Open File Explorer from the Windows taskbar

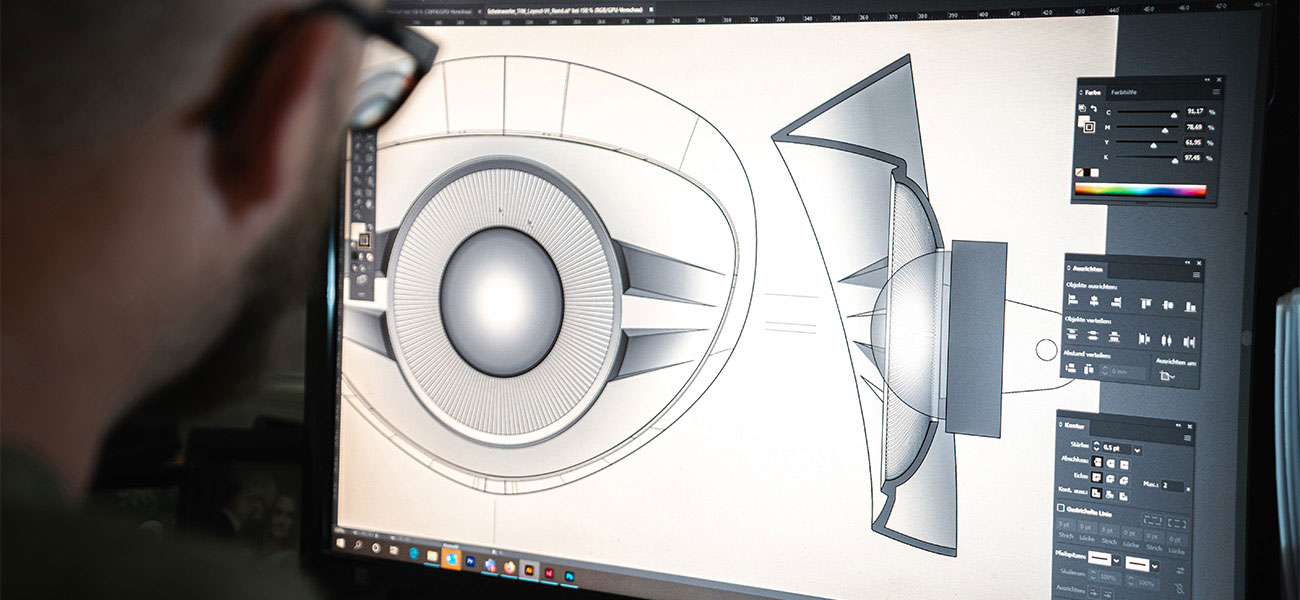[x=432, y=556]
